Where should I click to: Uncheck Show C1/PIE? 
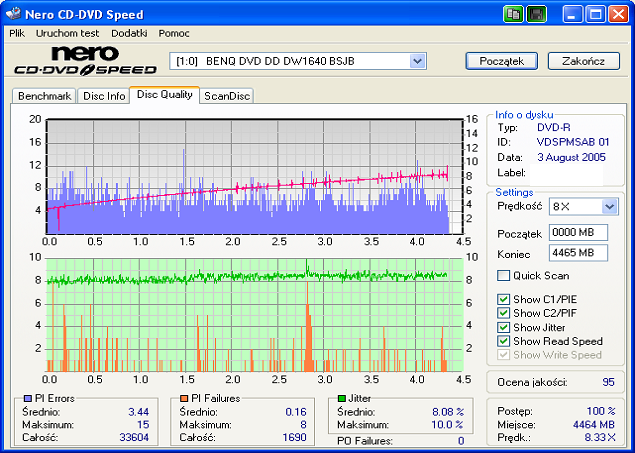coord(503,300)
